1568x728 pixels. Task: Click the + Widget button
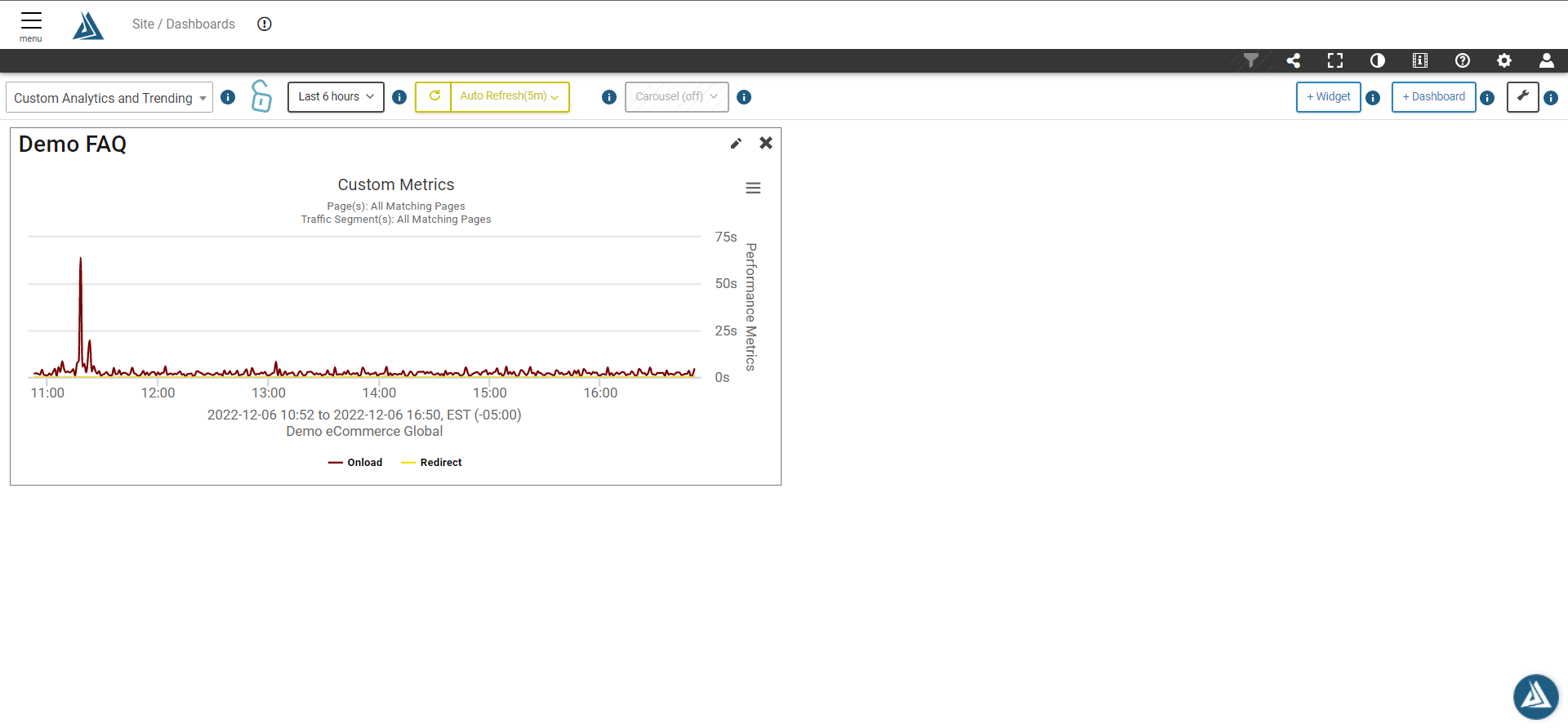[x=1329, y=97]
